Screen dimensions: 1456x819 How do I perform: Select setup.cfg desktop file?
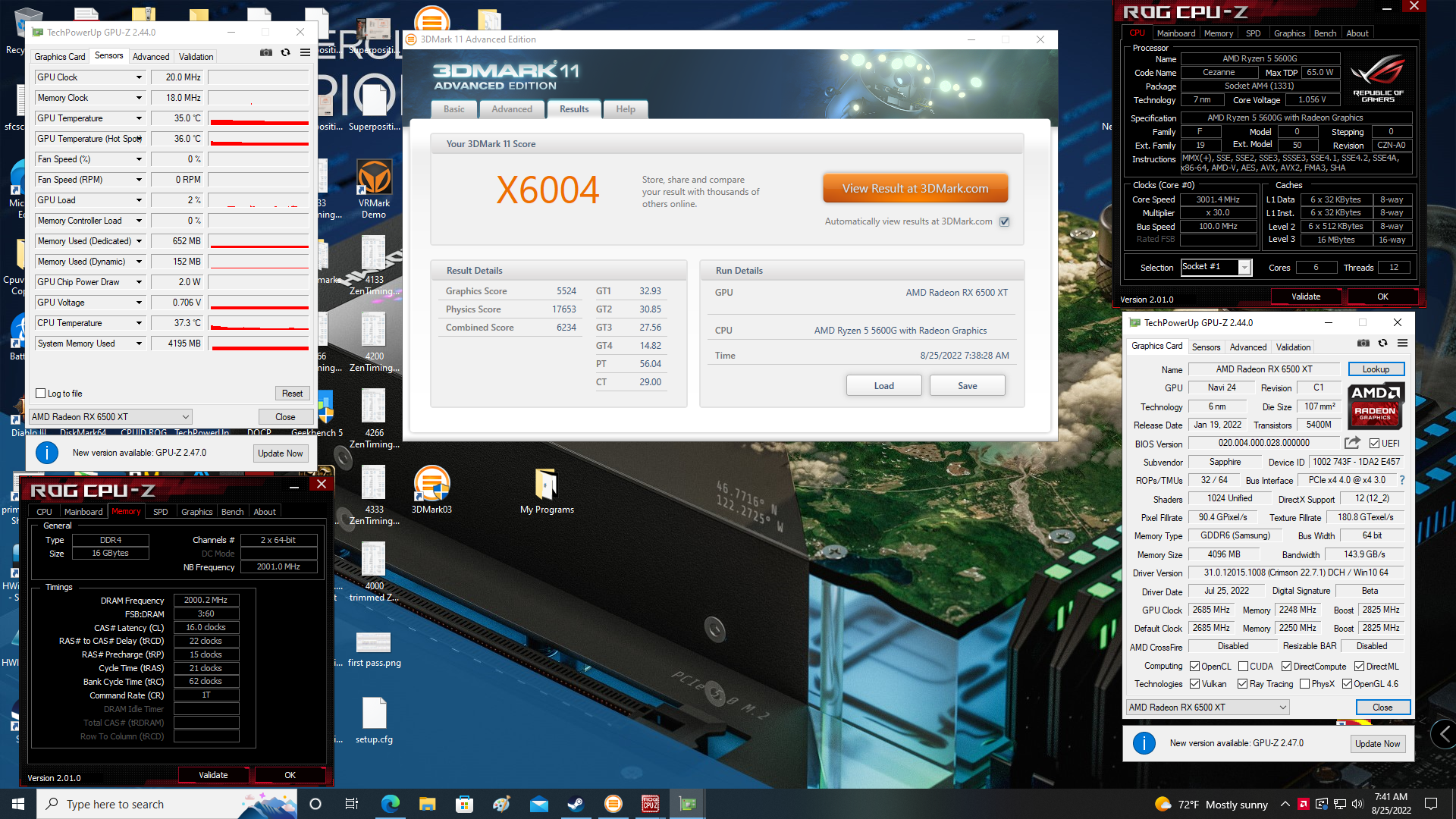[x=374, y=720]
